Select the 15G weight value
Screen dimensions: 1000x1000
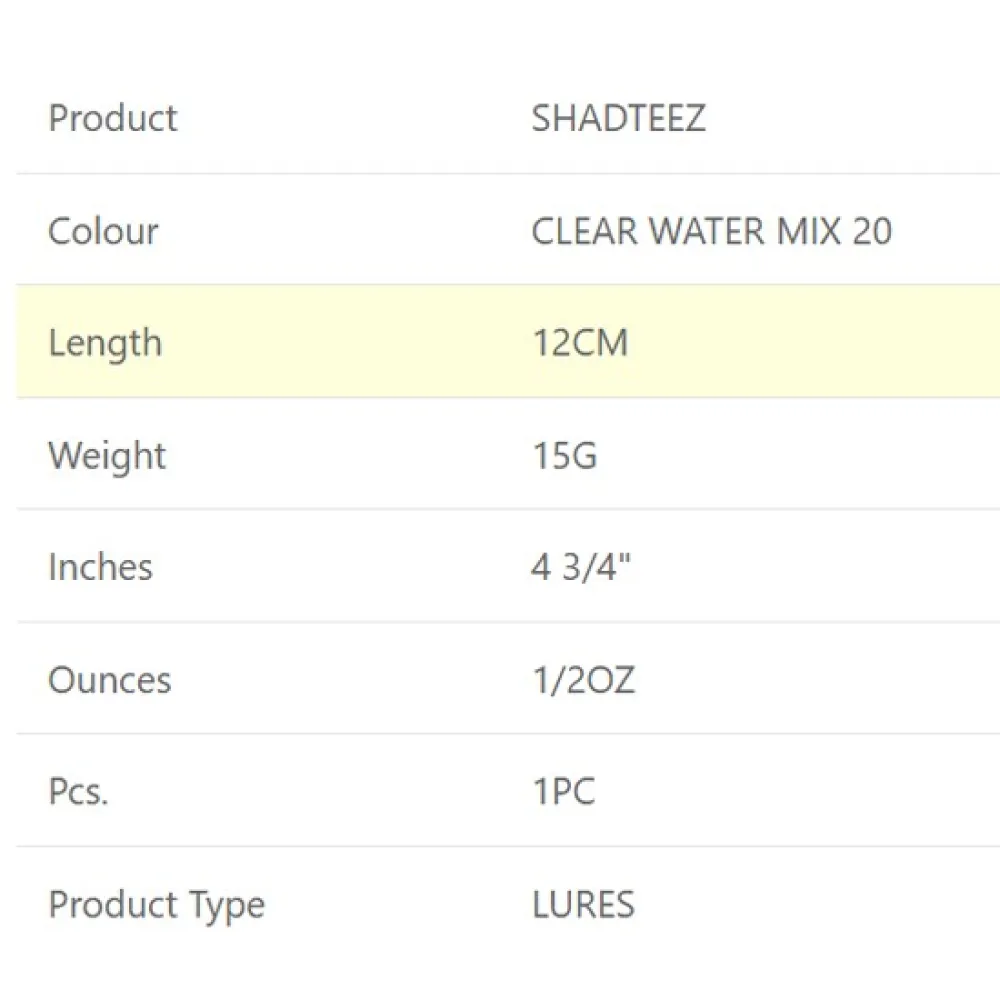pos(564,456)
